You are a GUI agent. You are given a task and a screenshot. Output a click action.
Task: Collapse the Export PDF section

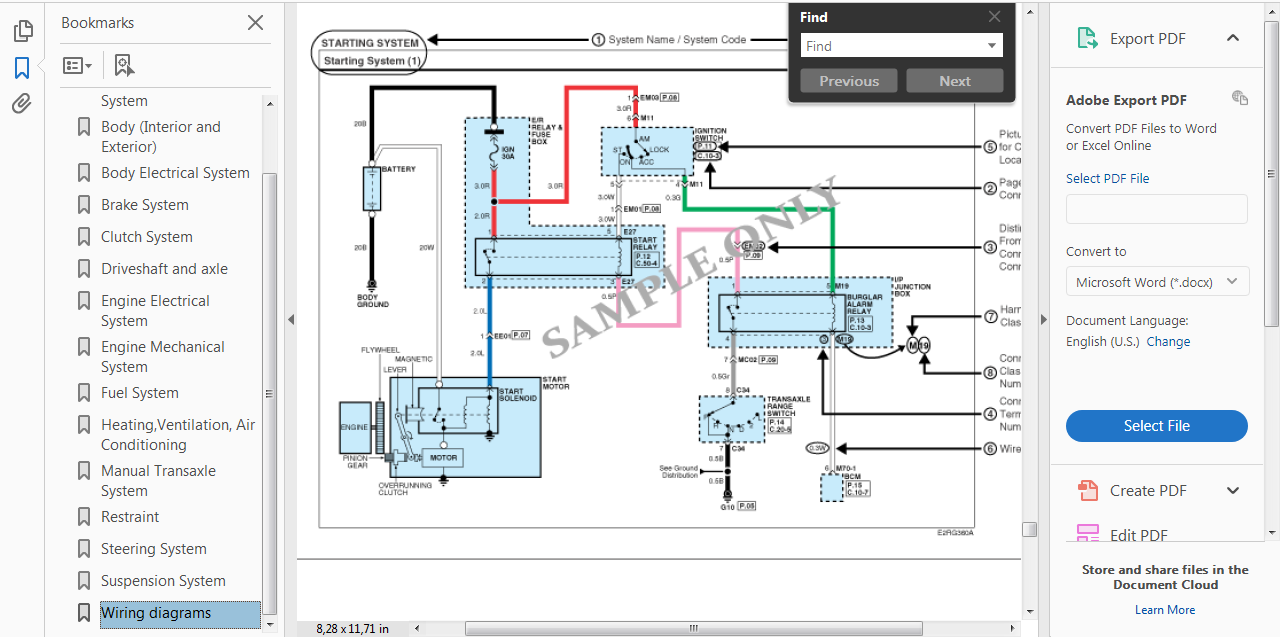point(1233,39)
